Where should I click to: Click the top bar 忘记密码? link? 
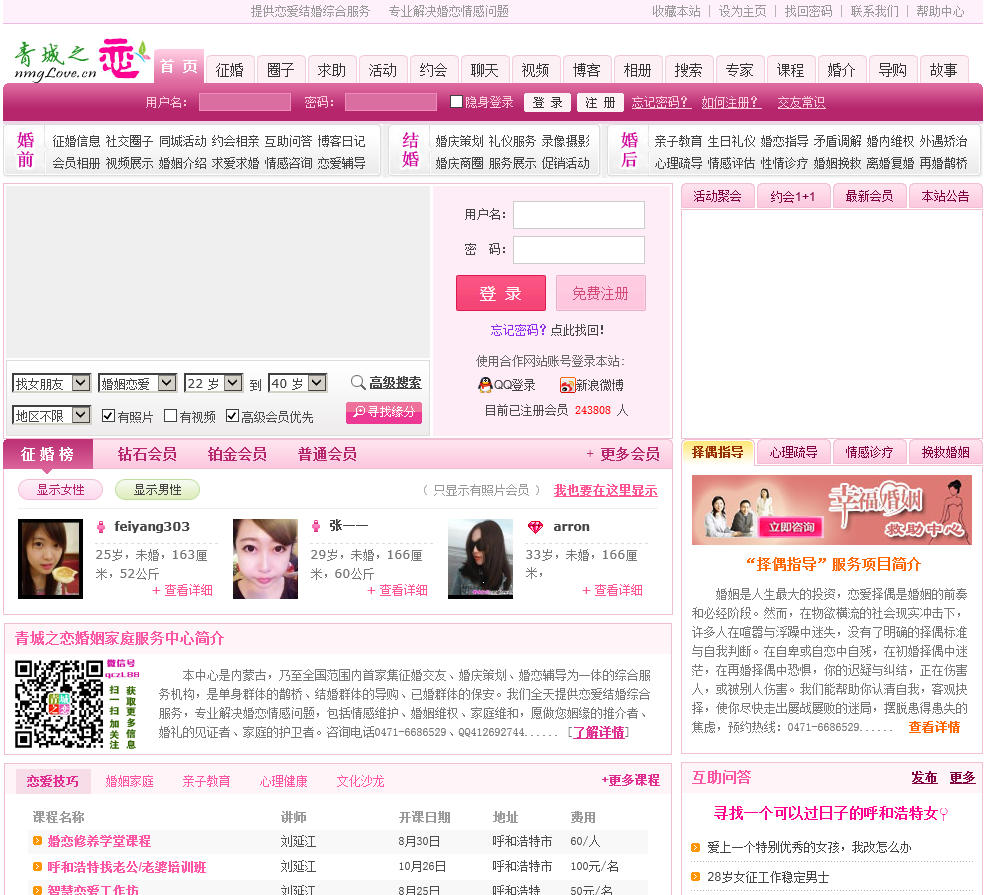pyautogui.click(x=661, y=102)
